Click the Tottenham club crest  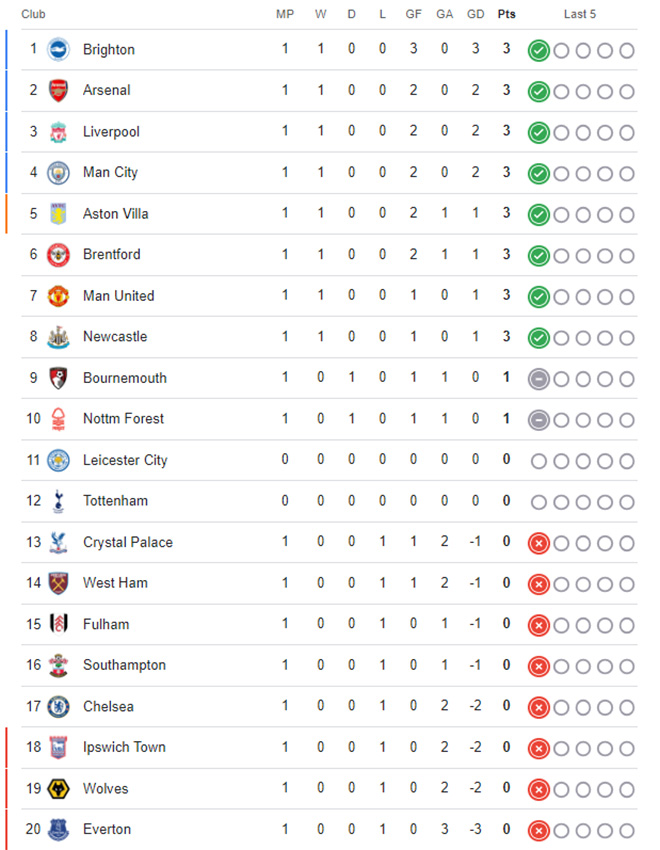coord(58,501)
